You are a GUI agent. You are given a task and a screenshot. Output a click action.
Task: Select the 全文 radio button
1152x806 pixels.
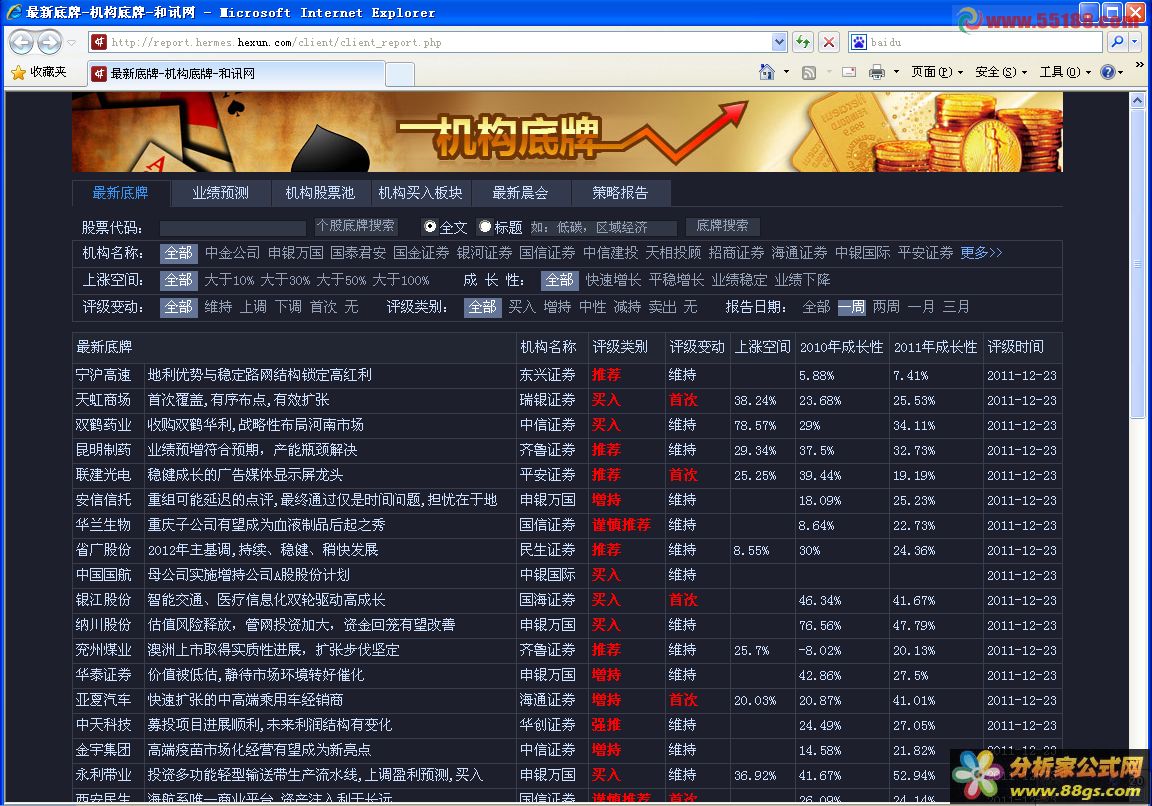click(430, 226)
